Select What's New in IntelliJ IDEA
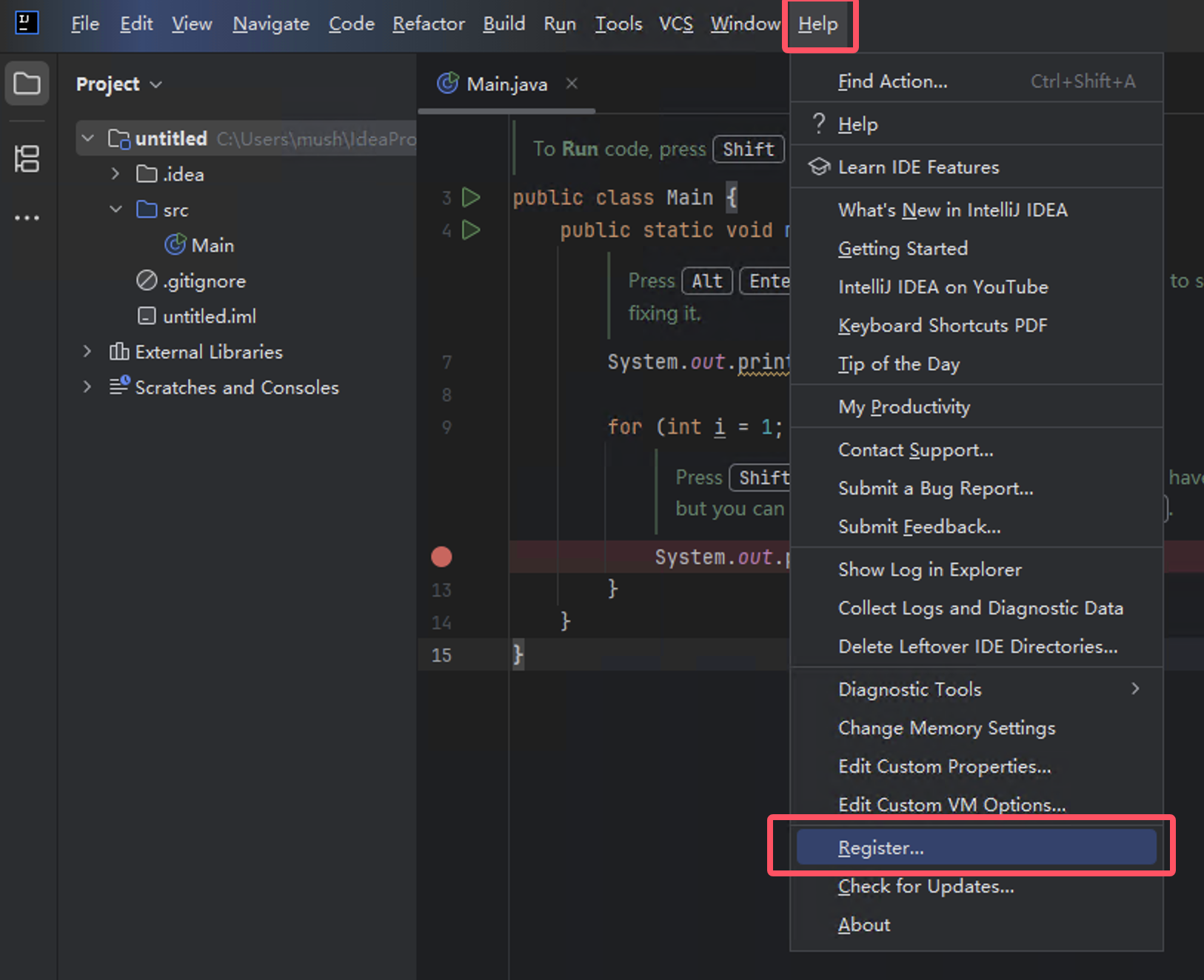The width and height of the screenshot is (1204, 980). click(x=977, y=209)
